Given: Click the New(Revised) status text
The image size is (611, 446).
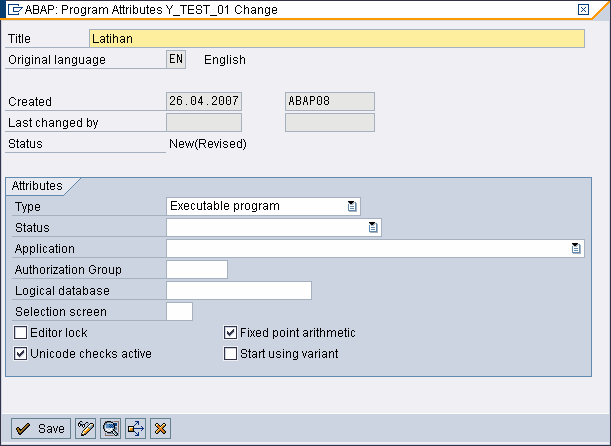Looking at the screenshot, I should pos(208,144).
